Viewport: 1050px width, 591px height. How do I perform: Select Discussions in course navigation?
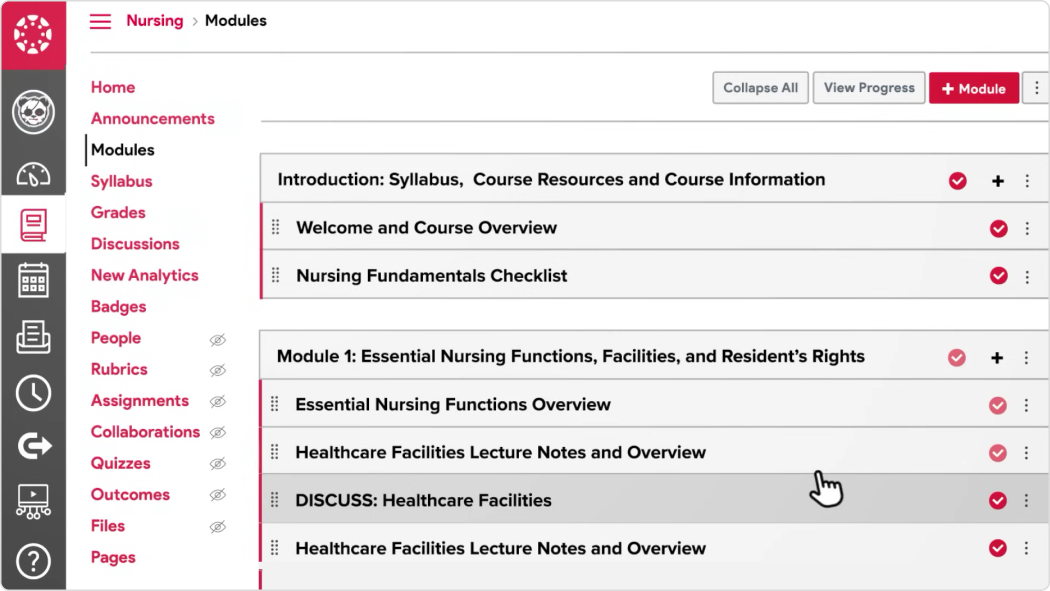pyautogui.click(x=135, y=244)
